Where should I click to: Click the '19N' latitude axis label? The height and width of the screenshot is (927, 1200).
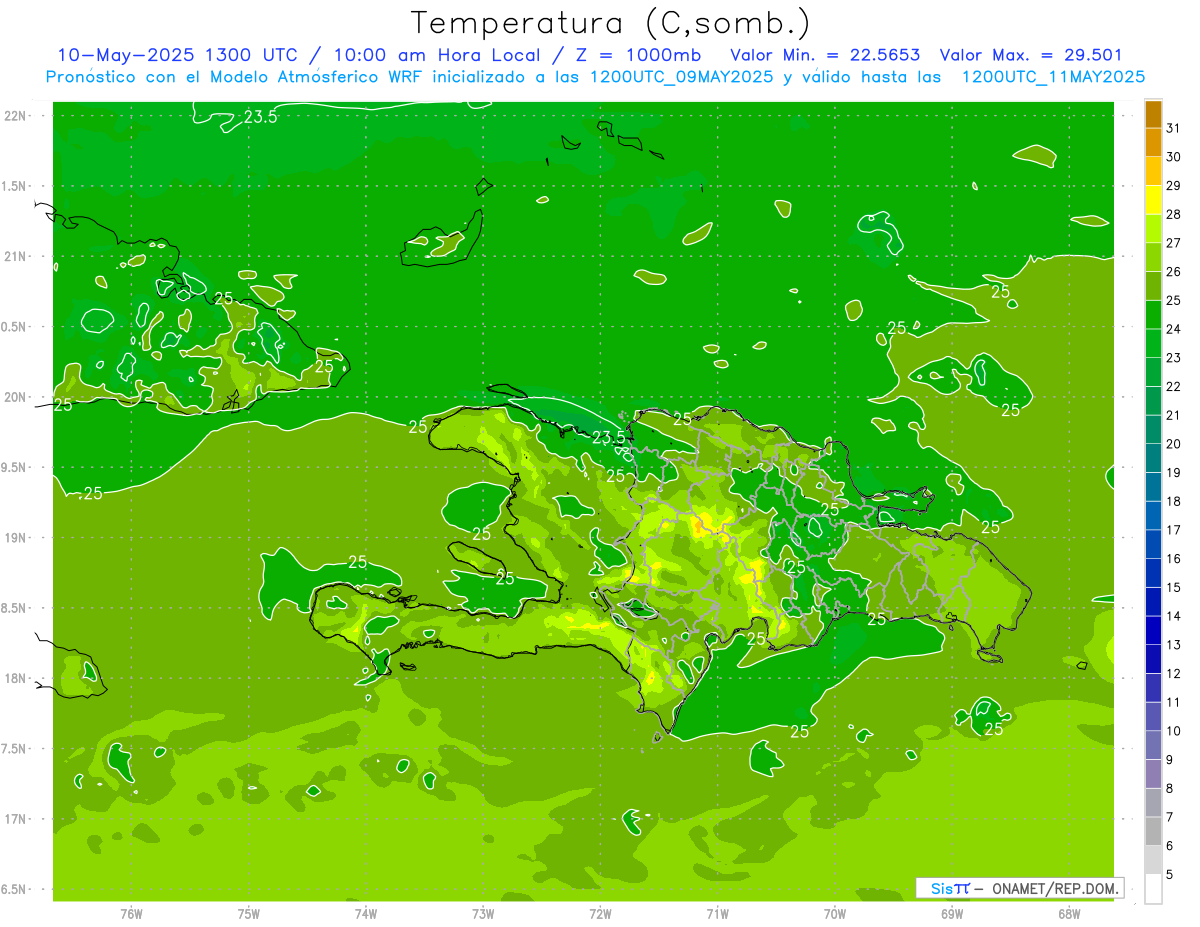(x=15, y=538)
